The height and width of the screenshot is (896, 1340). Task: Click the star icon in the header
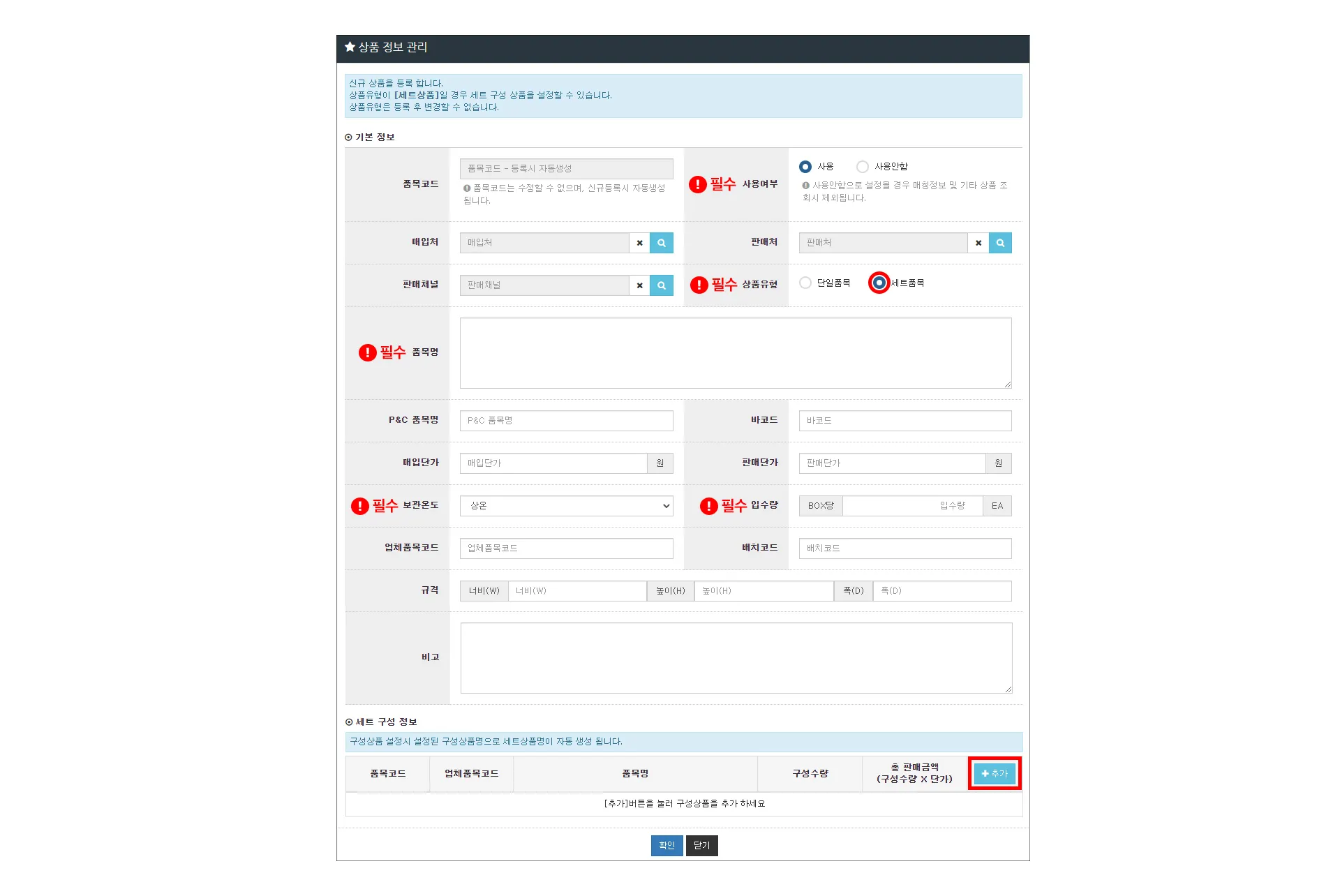pyautogui.click(x=350, y=47)
